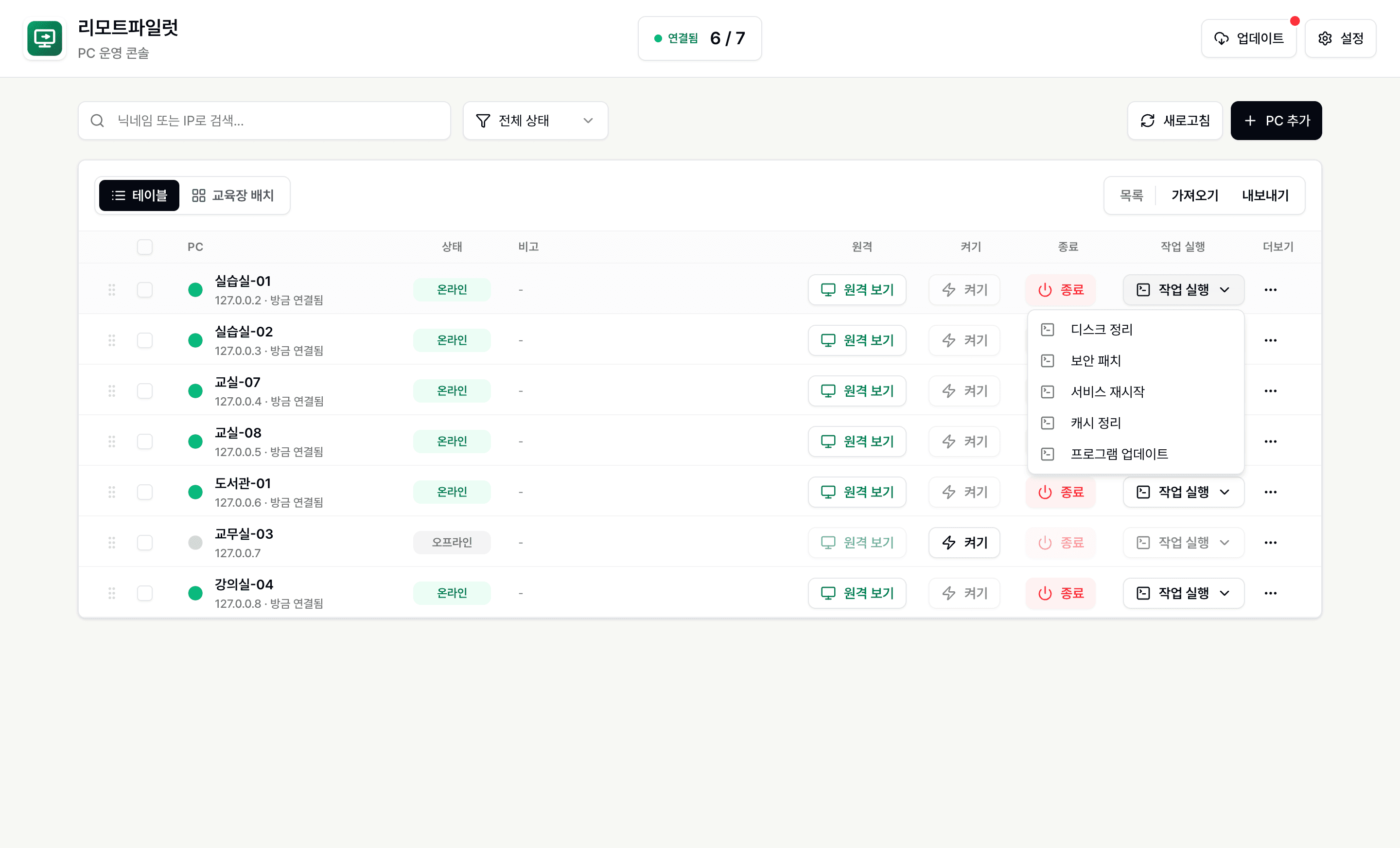1400x848 pixels.
Task: Open 원격 보기 for 실습실-02
Action: pos(857,340)
